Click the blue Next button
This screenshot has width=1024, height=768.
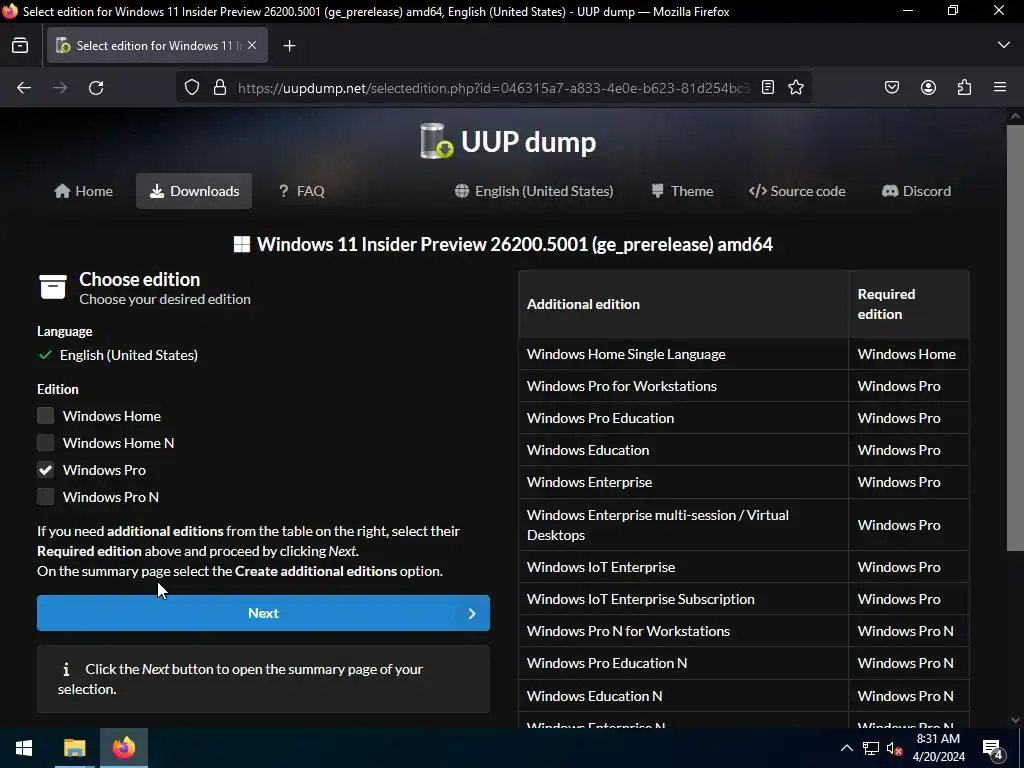[263, 613]
